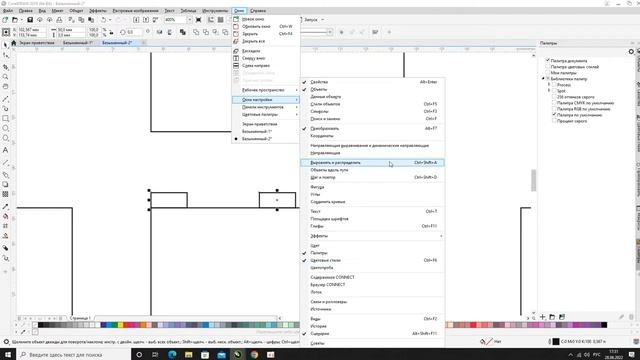Open the Файл menu

(8, 11)
